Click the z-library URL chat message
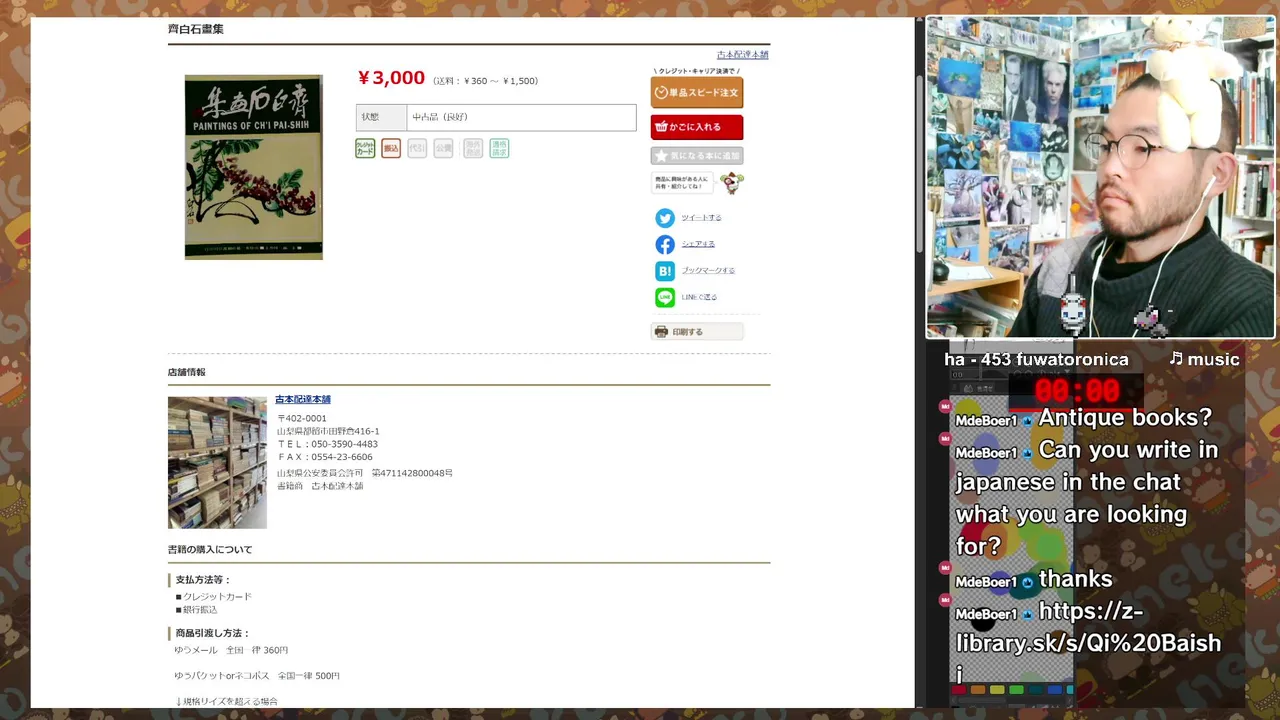 coord(1088,643)
